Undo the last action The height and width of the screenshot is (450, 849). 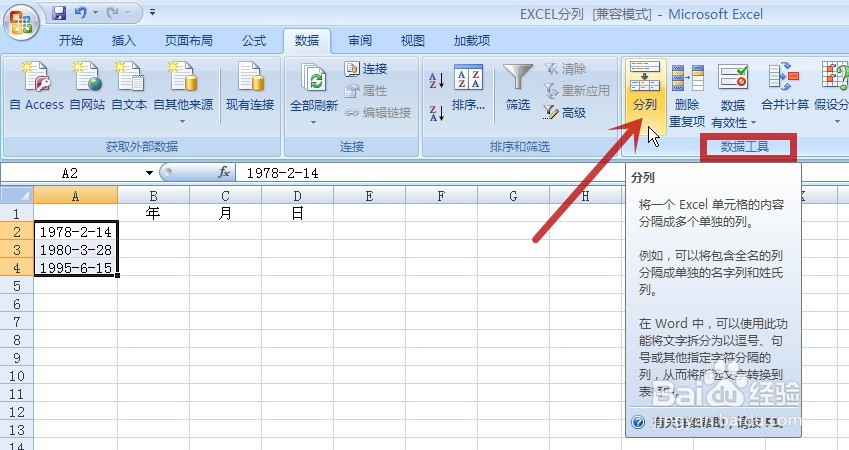click(x=81, y=12)
